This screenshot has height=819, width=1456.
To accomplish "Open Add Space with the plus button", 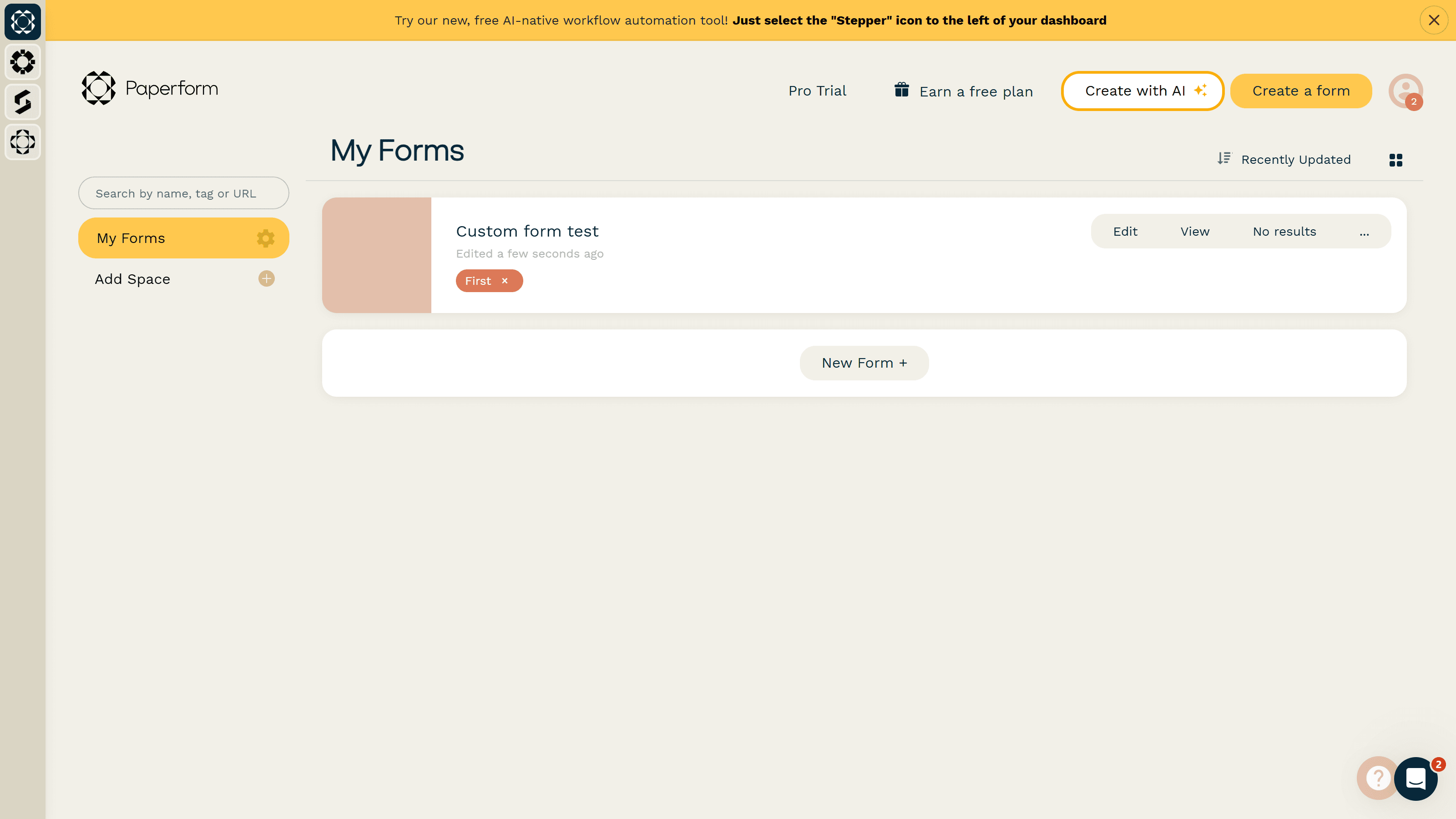I will [266, 278].
